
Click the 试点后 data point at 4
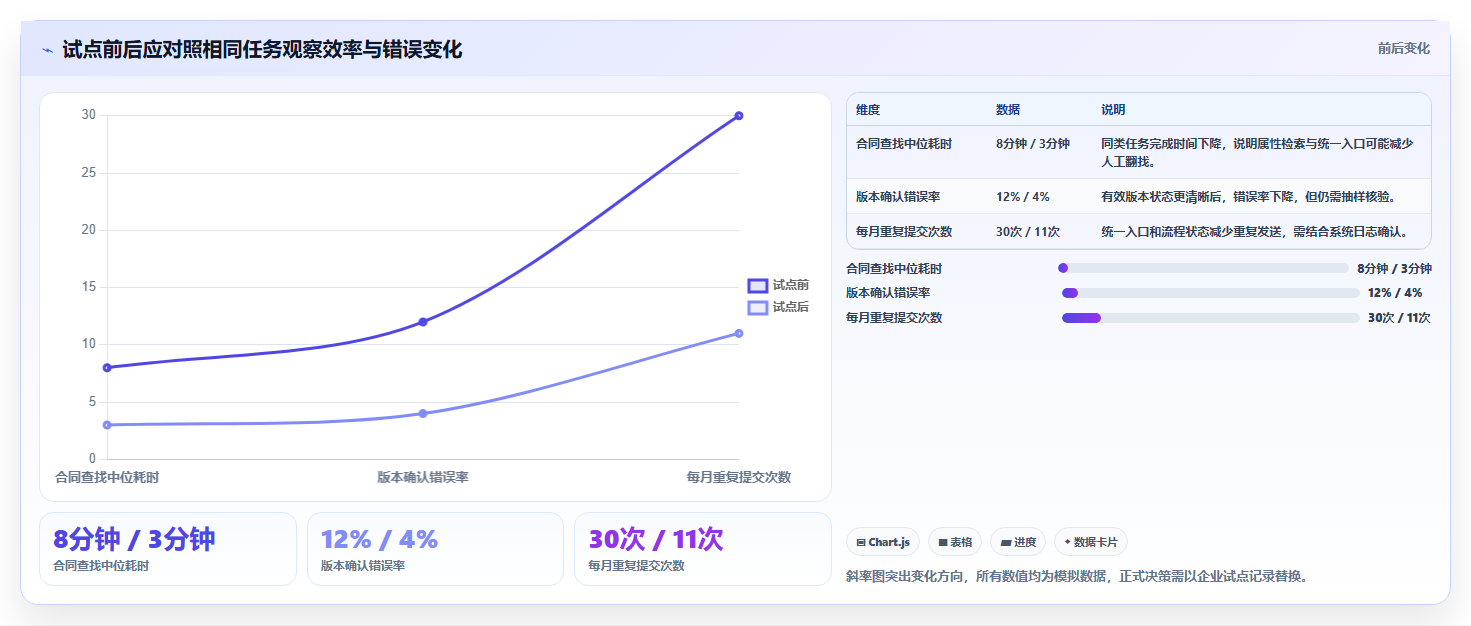coord(423,413)
